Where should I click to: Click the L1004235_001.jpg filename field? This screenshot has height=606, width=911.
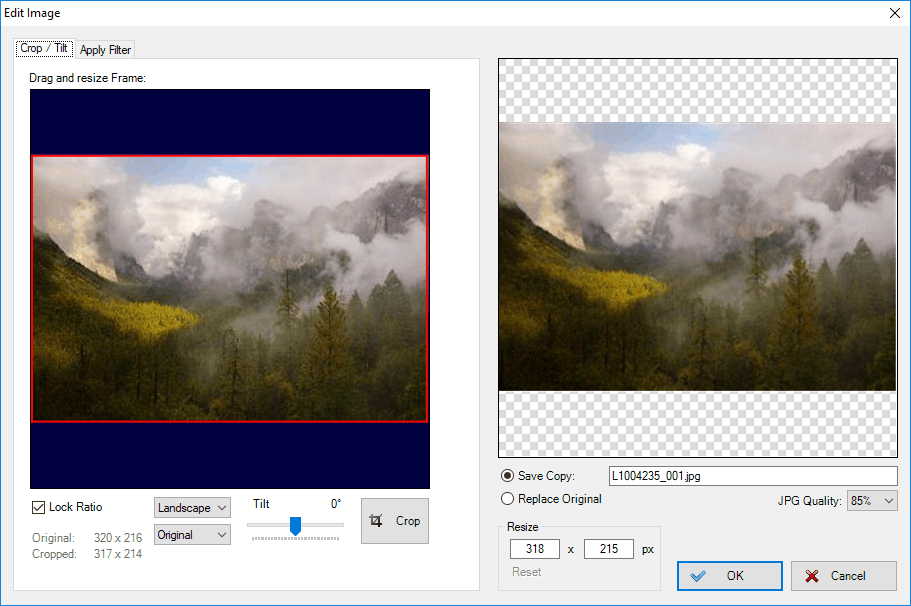point(753,476)
